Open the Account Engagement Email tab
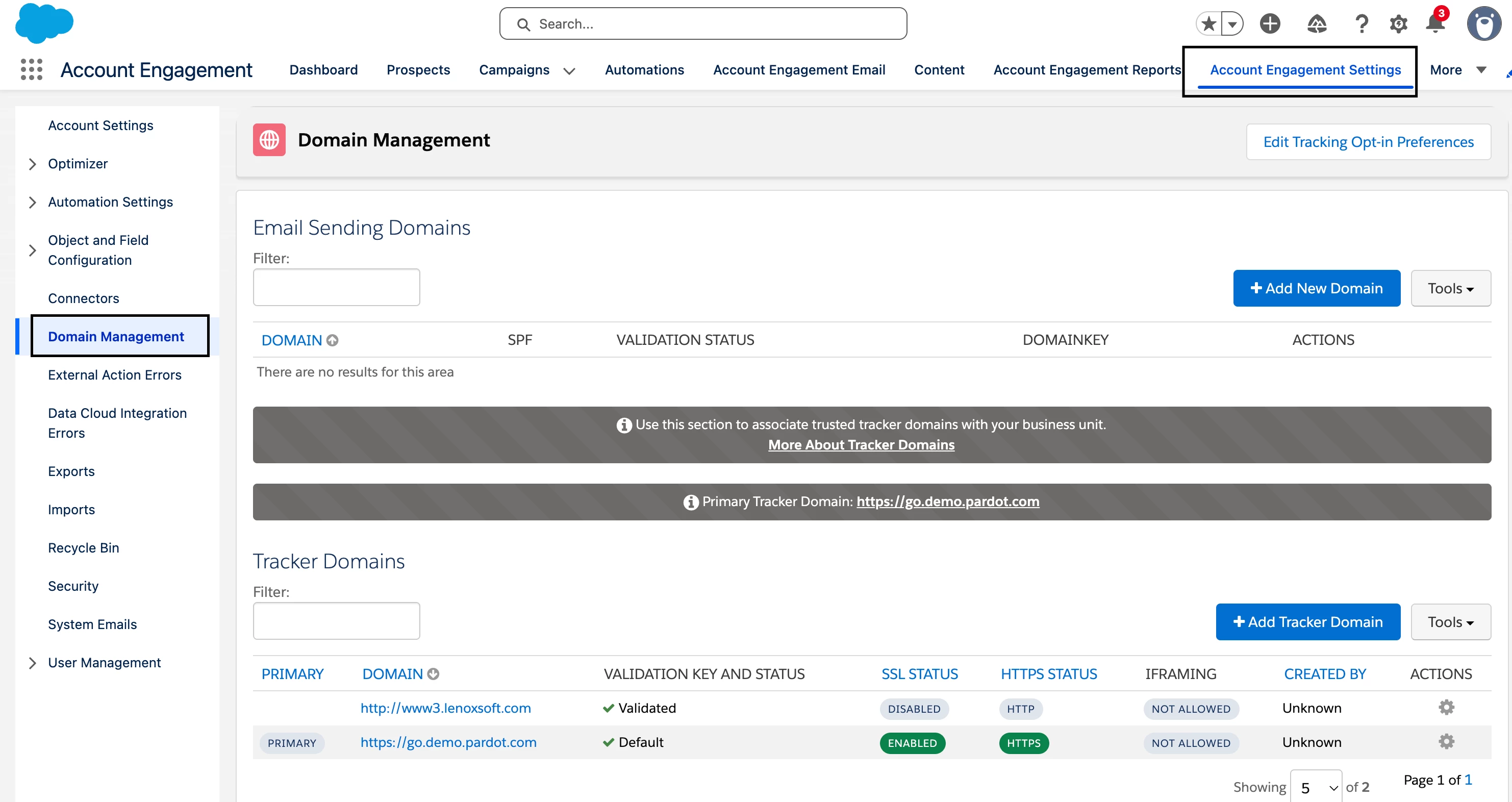 pos(799,70)
